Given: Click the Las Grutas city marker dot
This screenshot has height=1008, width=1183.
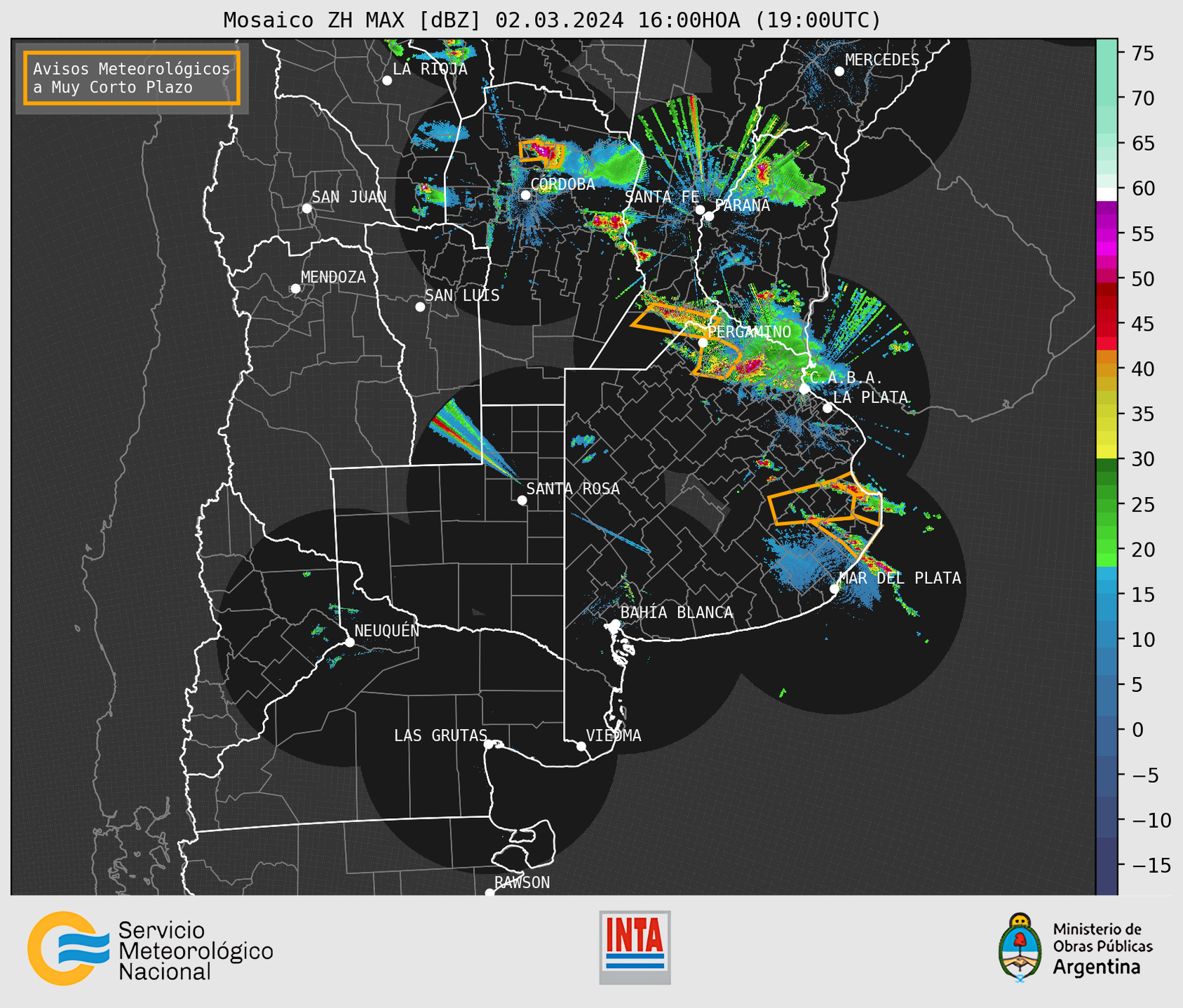Looking at the screenshot, I should click(489, 744).
